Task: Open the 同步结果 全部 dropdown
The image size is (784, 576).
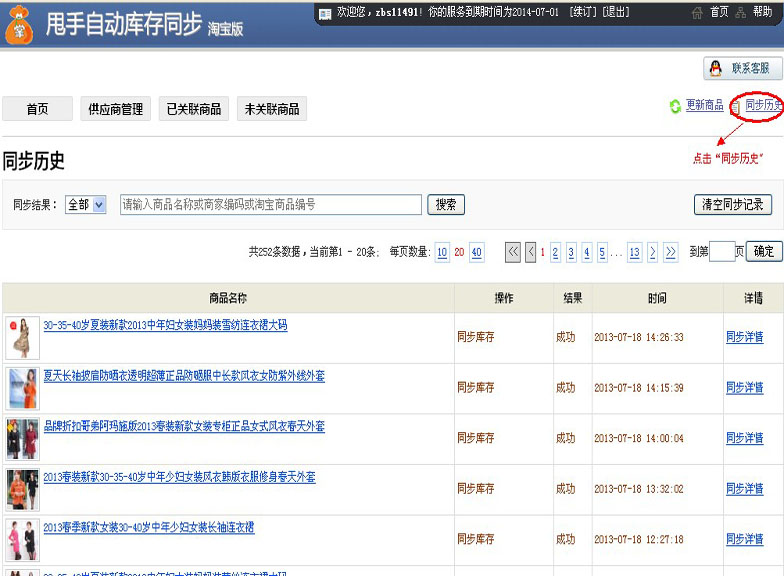Action: 86,204
